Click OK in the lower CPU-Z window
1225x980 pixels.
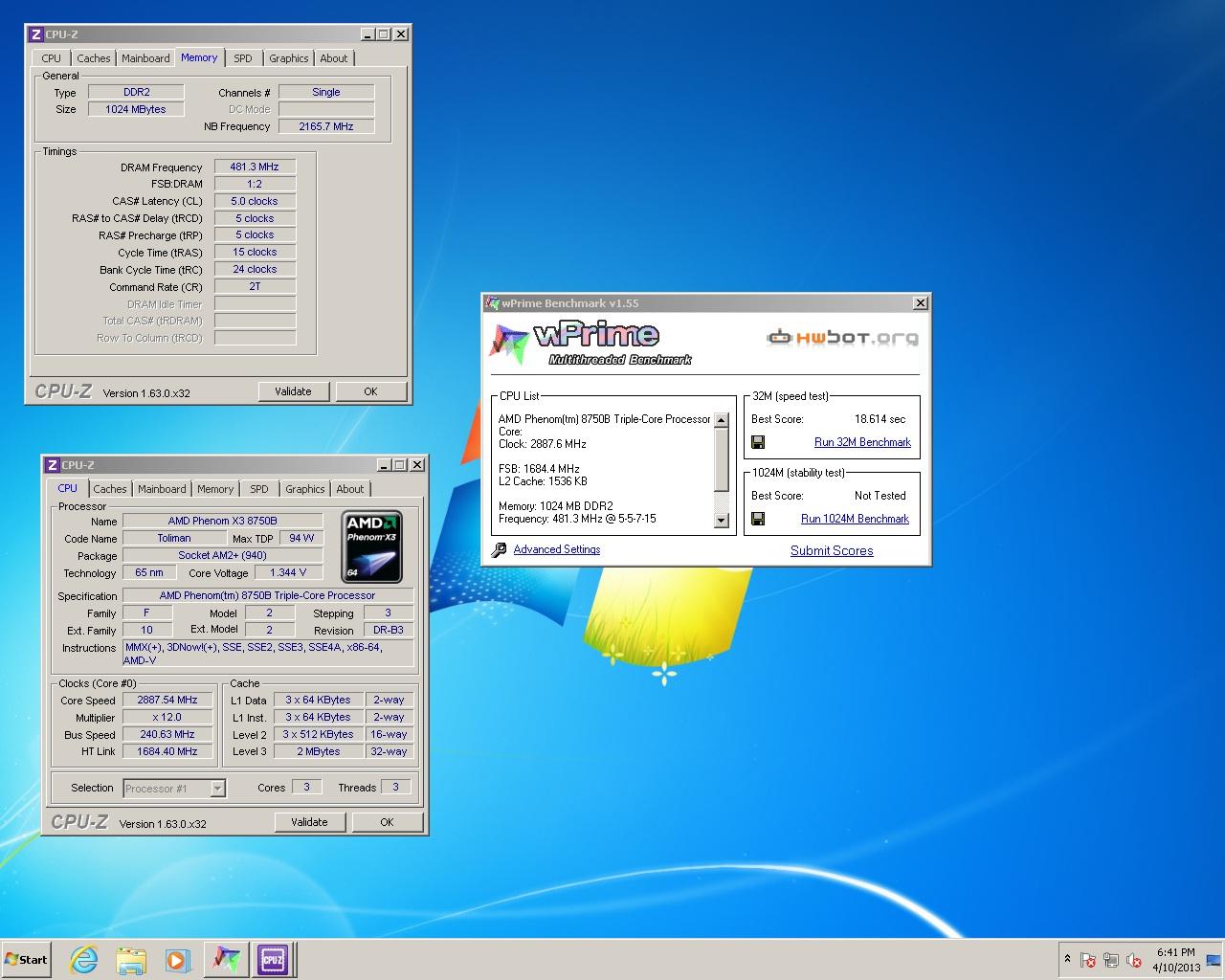(x=387, y=822)
